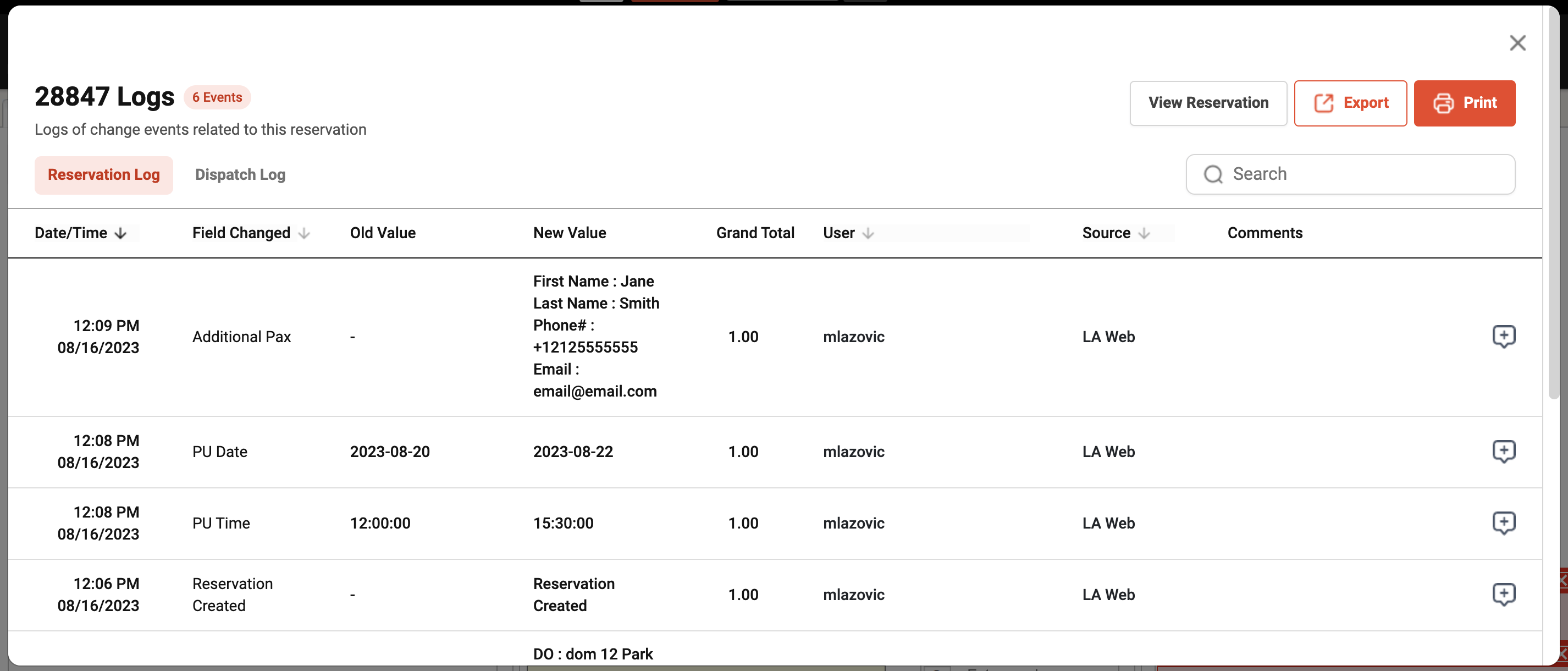Close the logs dialog with X
Viewport: 1568px width, 671px height.
point(1517,42)
